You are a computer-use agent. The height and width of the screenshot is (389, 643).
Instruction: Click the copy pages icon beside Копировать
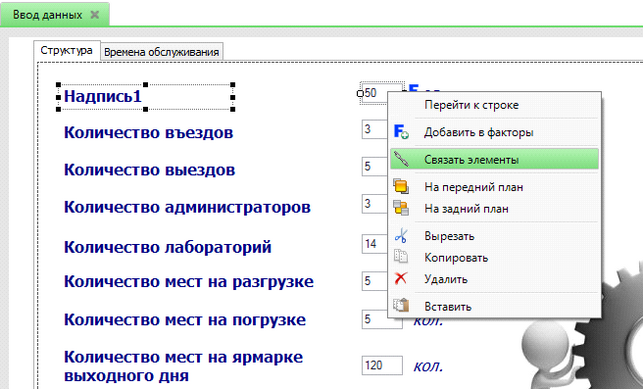pyautogui.click(x=401, y=257)
